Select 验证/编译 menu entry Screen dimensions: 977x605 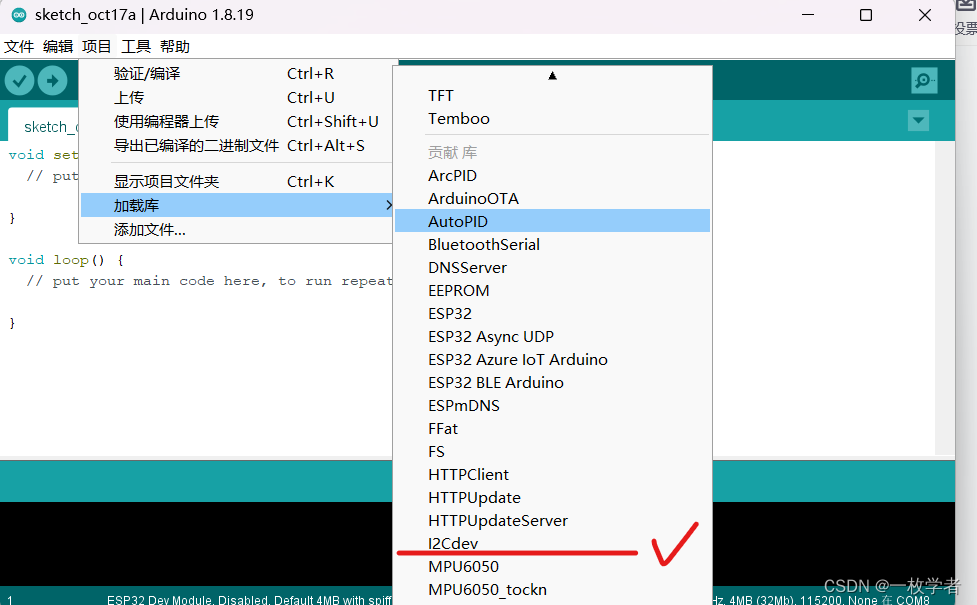pos(237,74)
